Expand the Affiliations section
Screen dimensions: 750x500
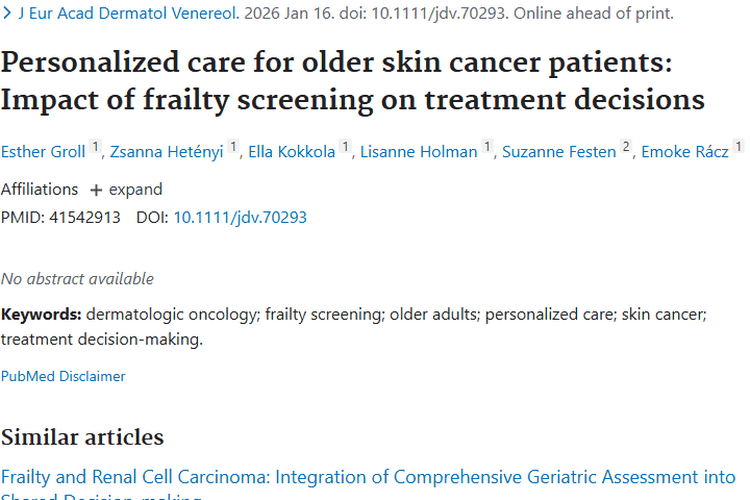pyautogui.click(x=126, y=189)
